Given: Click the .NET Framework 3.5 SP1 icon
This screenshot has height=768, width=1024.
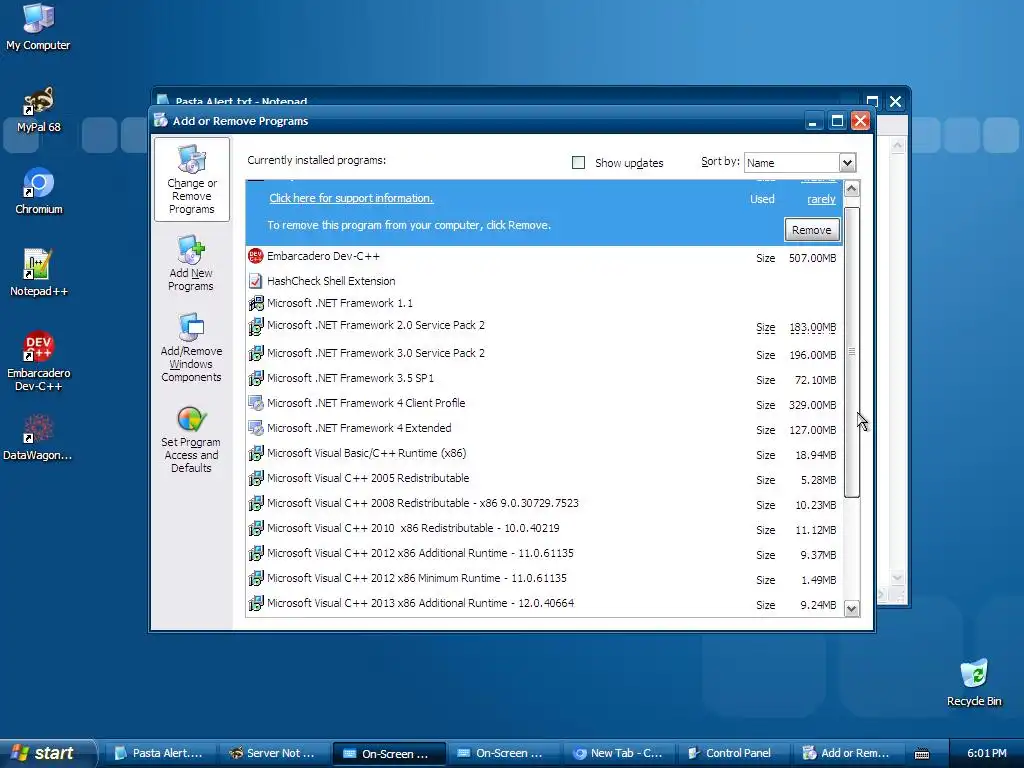Looking at the screenshot, I should pyautogui.click(x=255, y=378).
